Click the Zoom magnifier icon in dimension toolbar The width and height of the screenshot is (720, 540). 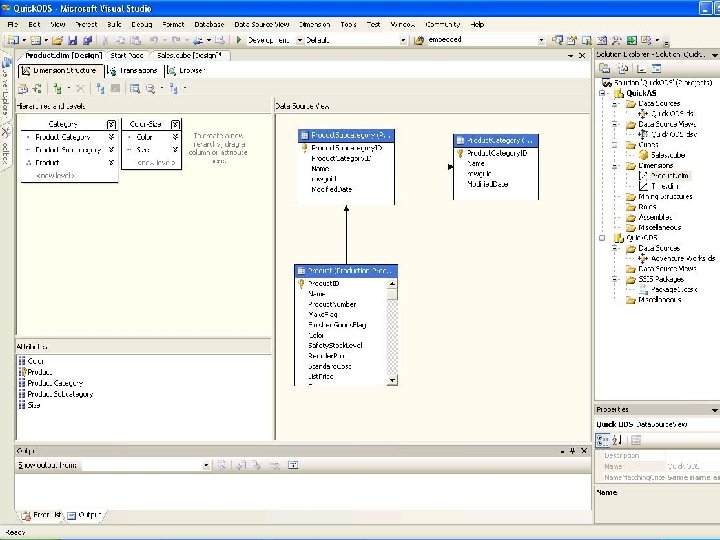pos(151,89)
